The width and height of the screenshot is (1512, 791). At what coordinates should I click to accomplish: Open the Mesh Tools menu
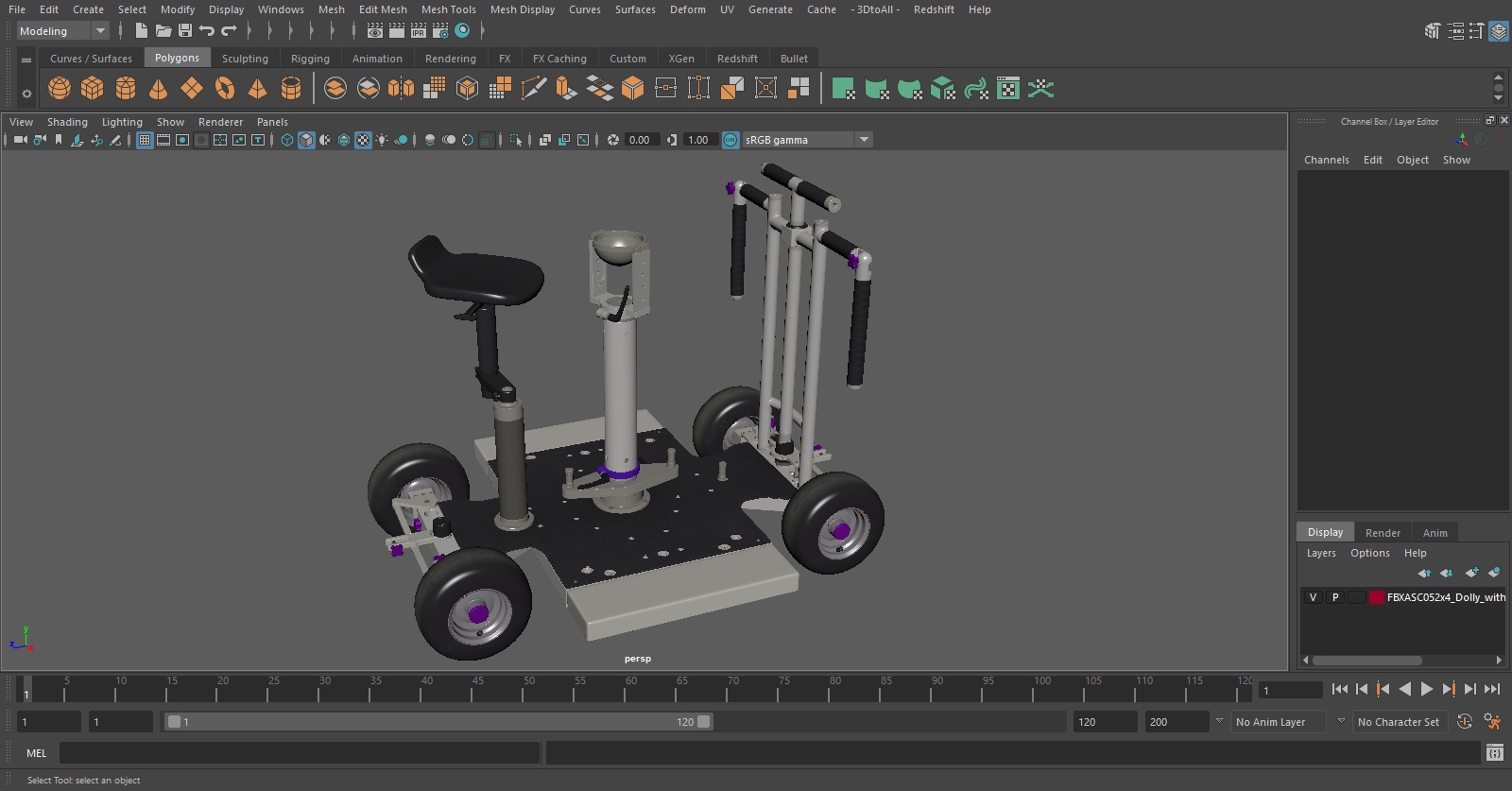tap(448, 9)
